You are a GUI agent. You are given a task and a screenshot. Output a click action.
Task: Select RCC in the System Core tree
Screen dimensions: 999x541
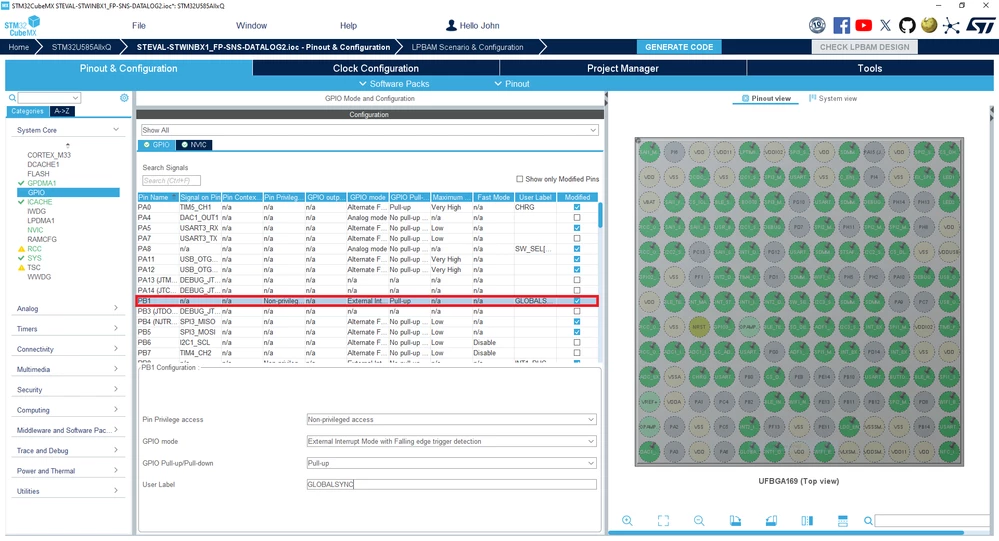[x=34, y=249]
